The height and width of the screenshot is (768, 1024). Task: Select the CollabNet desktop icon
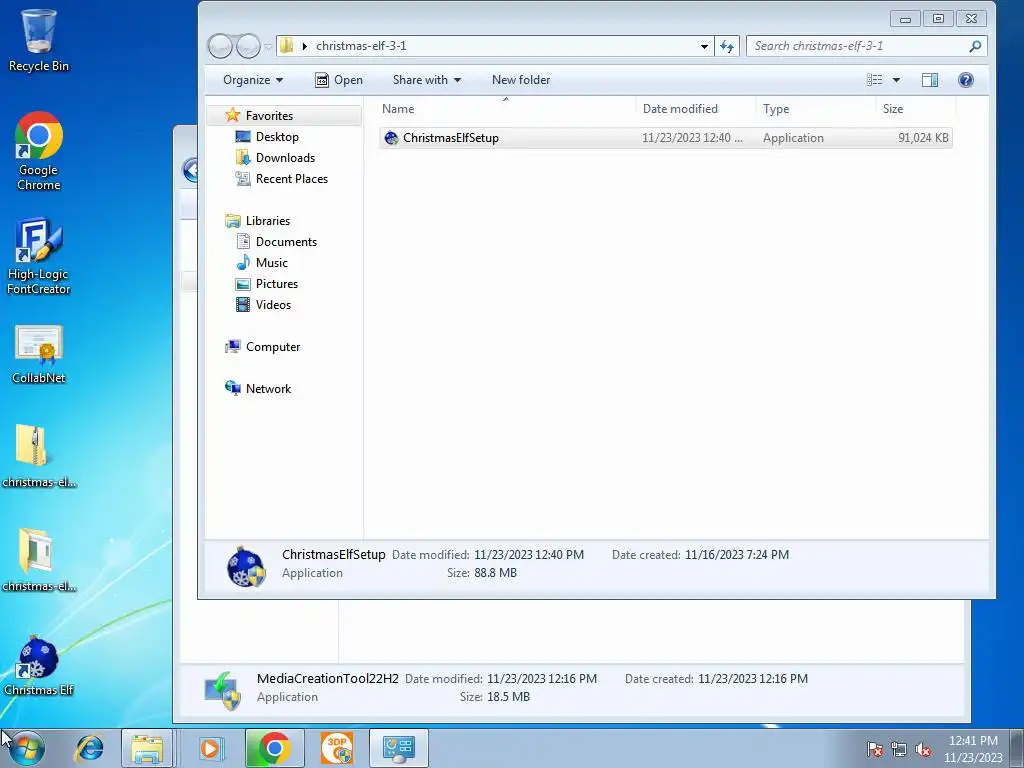point(39,354)
